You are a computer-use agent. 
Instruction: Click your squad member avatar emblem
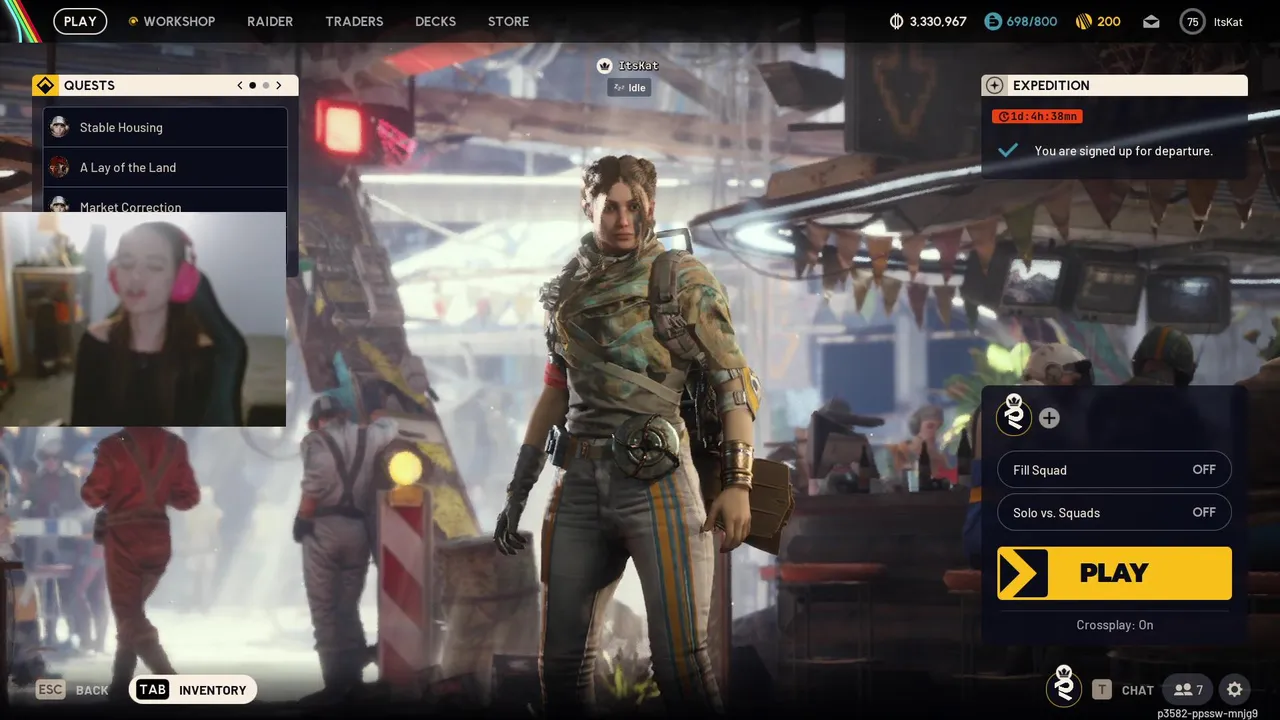tap(1014, 415)
